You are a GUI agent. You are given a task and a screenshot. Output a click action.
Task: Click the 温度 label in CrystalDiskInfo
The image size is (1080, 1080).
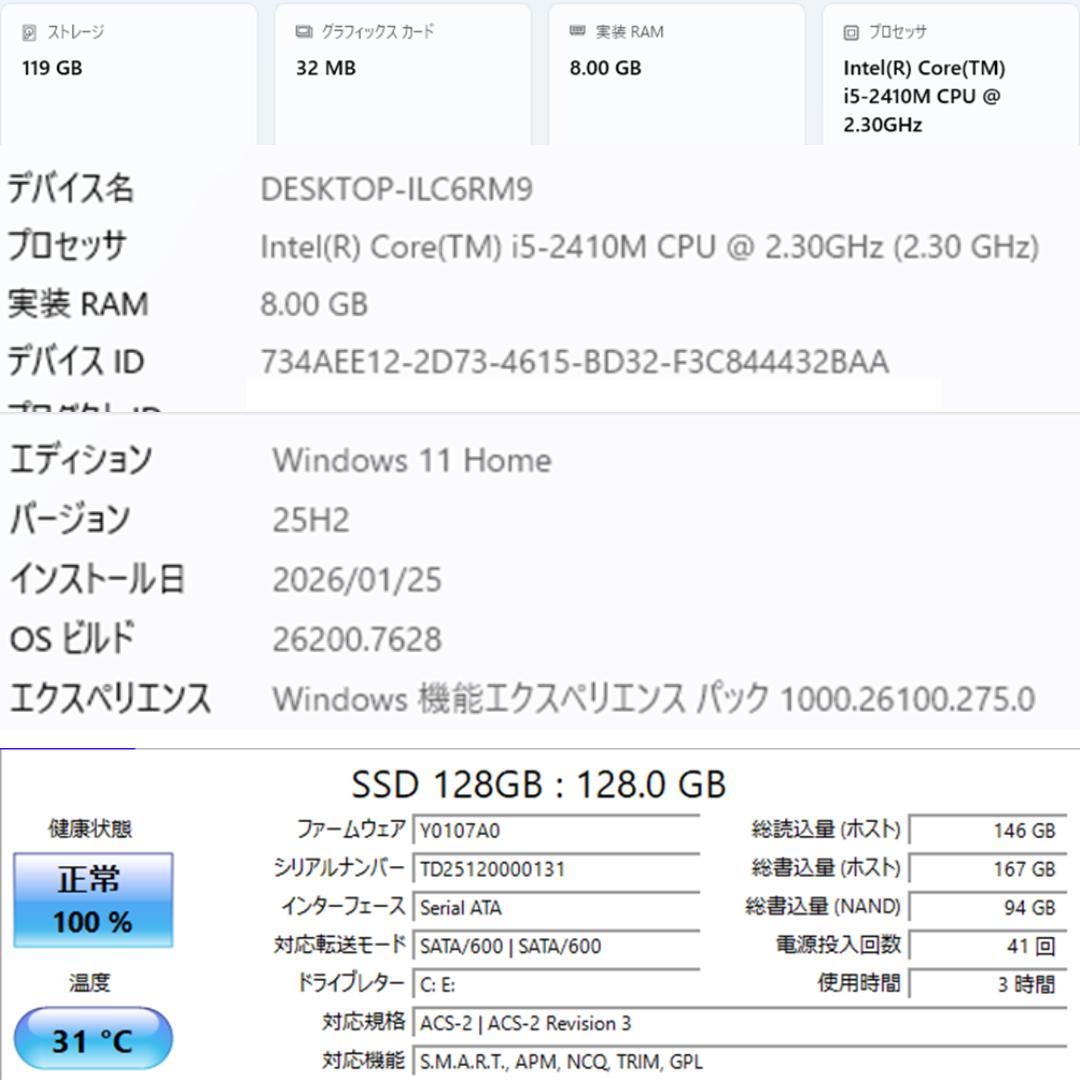click(92, 983)
